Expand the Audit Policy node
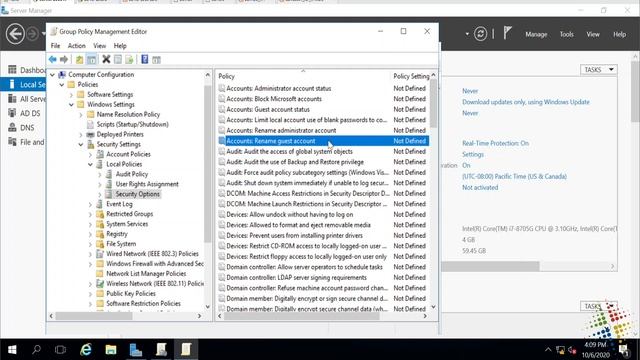This screenshot has width=640, height=360. point(100,174)
